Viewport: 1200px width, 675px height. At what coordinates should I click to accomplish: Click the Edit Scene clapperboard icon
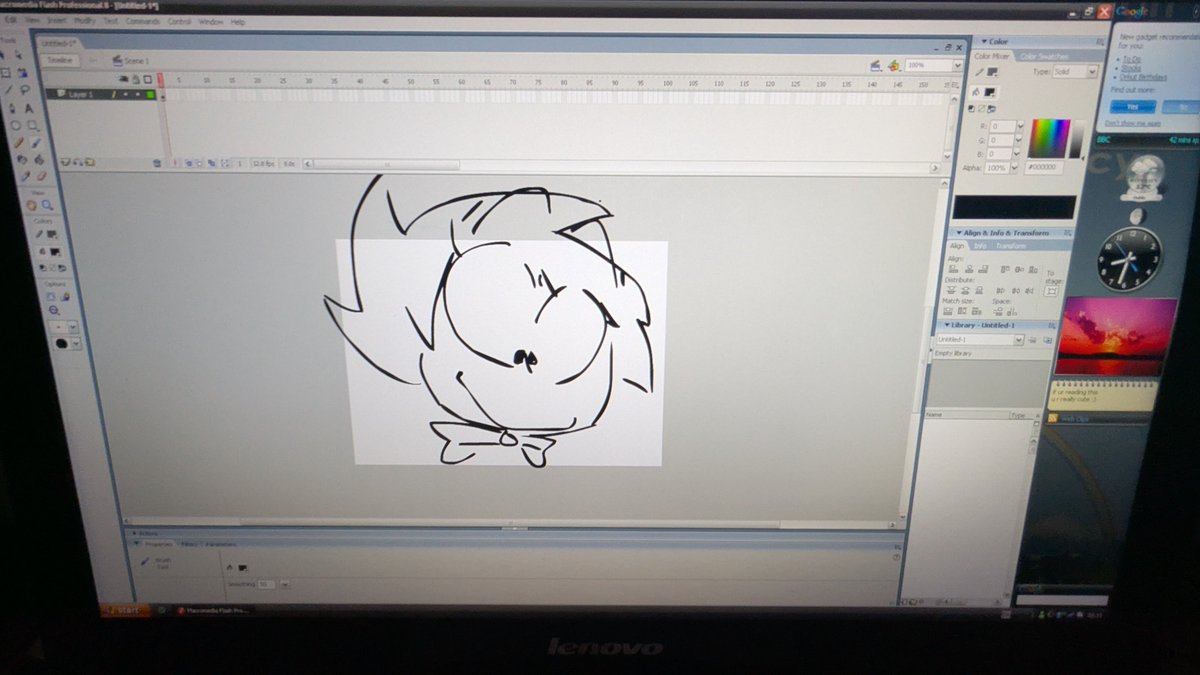(x=875, y=65)
